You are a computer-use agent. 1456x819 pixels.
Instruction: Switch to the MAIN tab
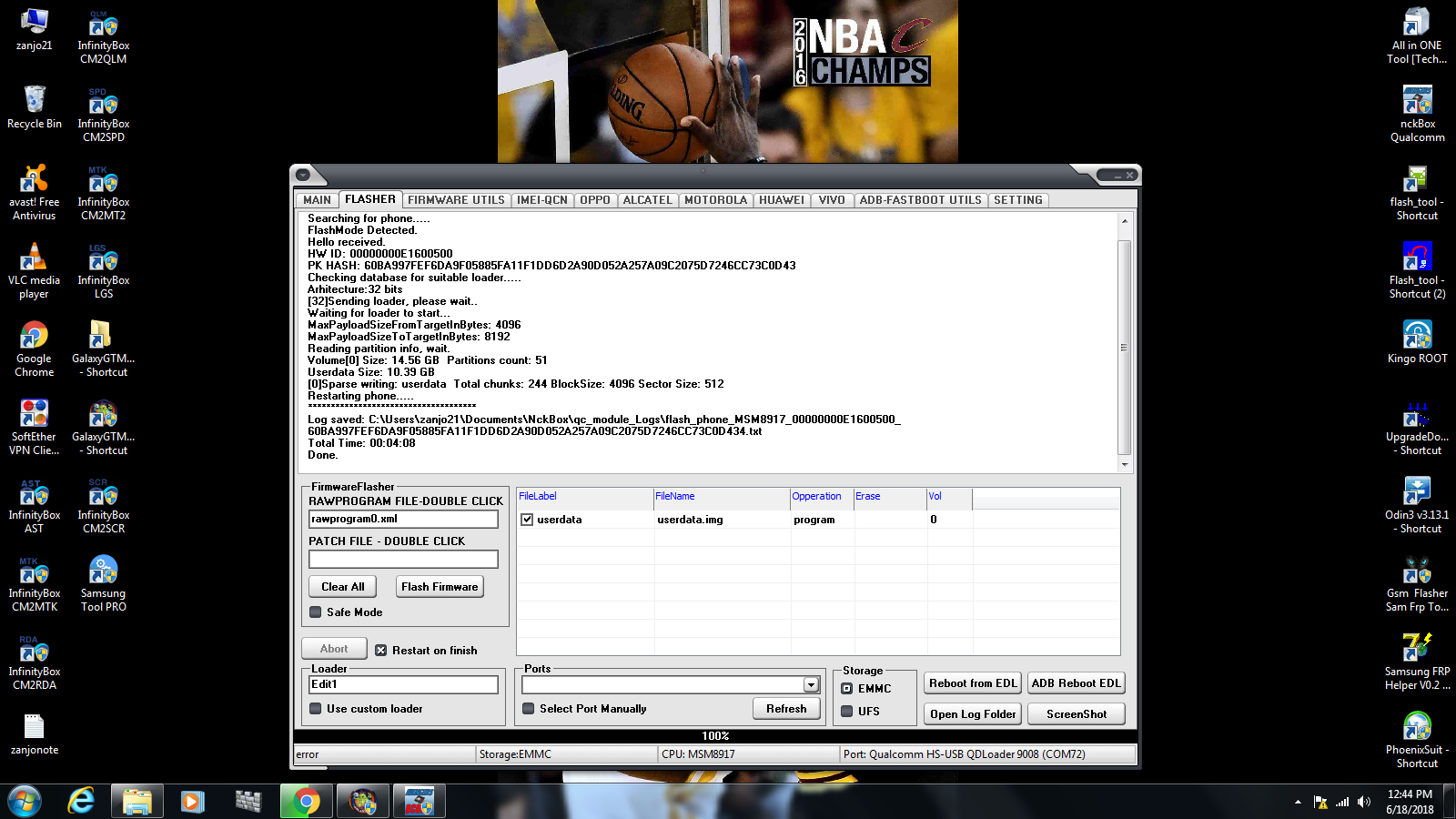pyautogui.click(x=318, y=200)
